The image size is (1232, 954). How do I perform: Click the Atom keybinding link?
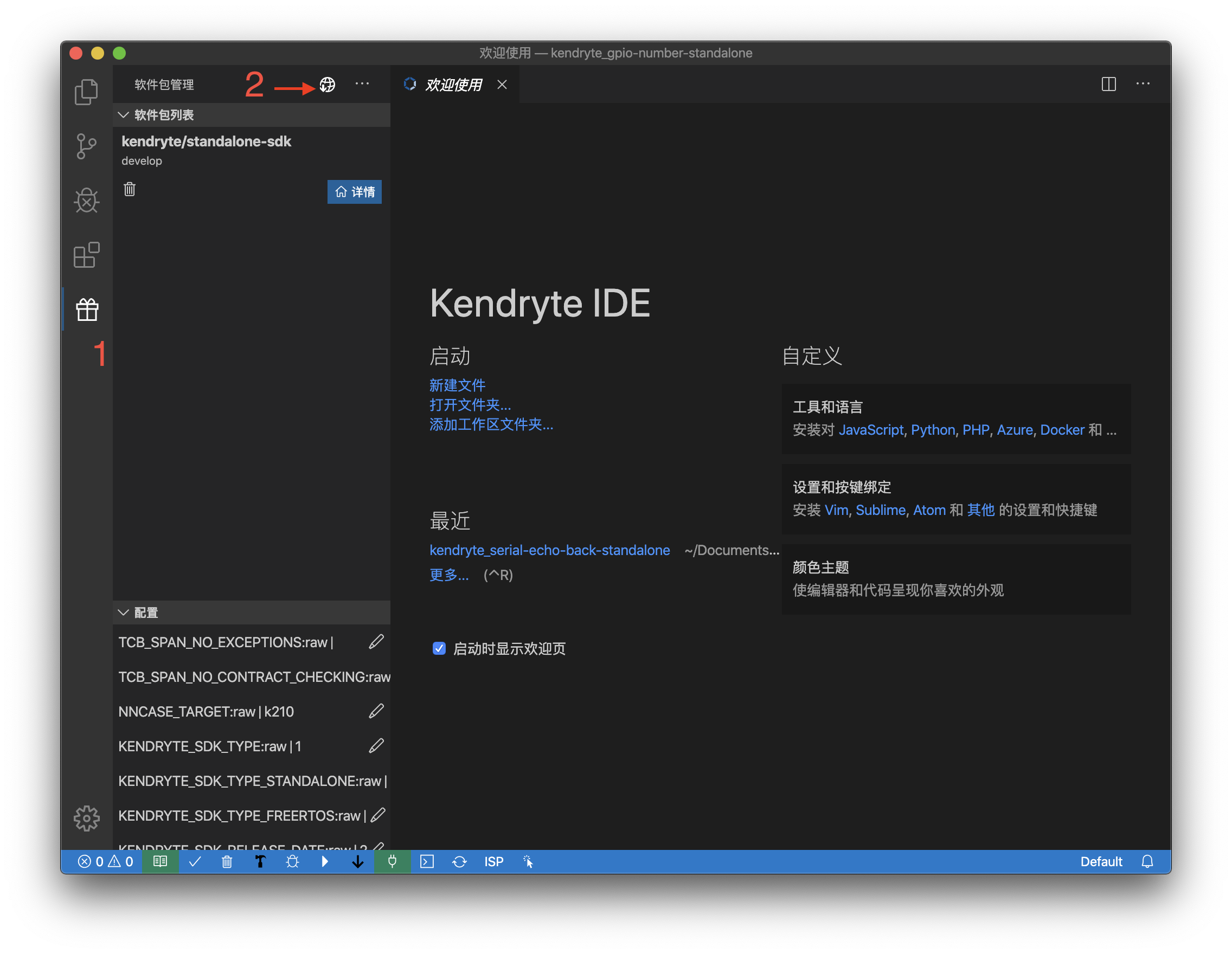coord(929,510)
